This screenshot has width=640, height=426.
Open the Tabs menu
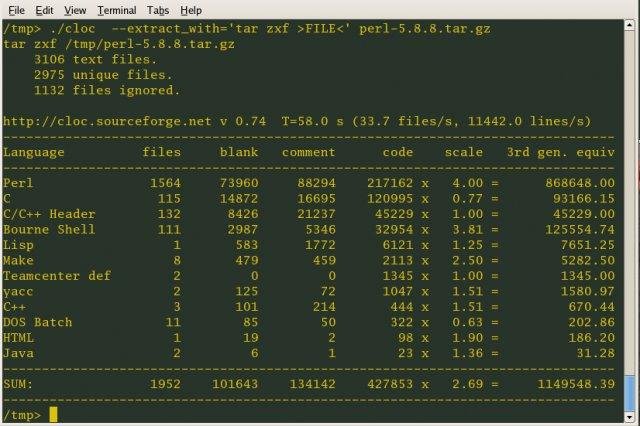[158, 10]
